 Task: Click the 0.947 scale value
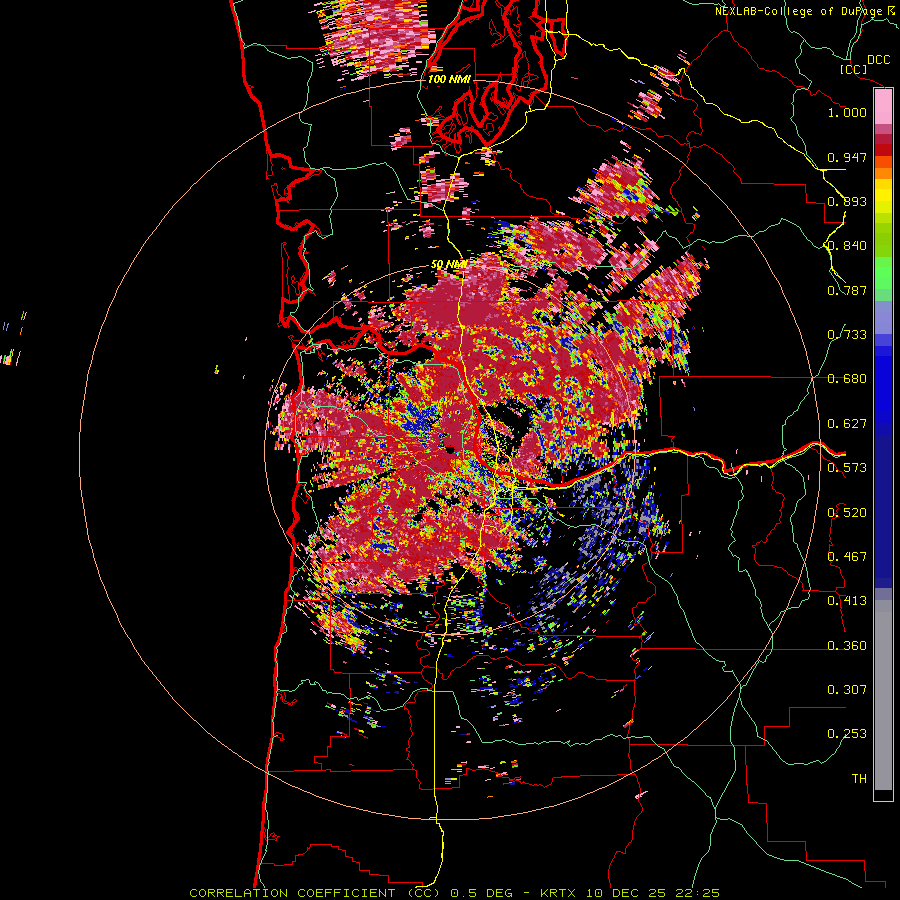click(x=847, y=157)
